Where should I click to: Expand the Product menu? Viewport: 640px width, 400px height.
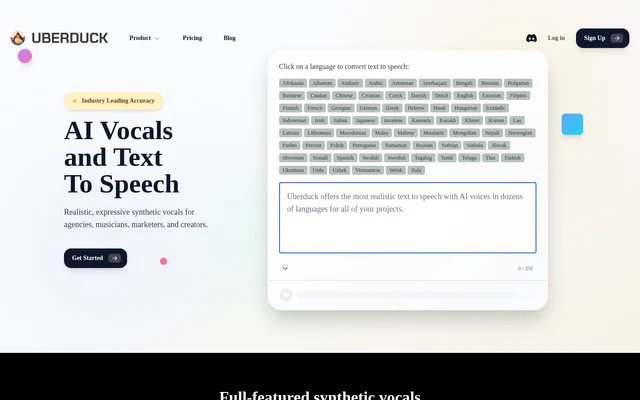(x=144, y=38)
